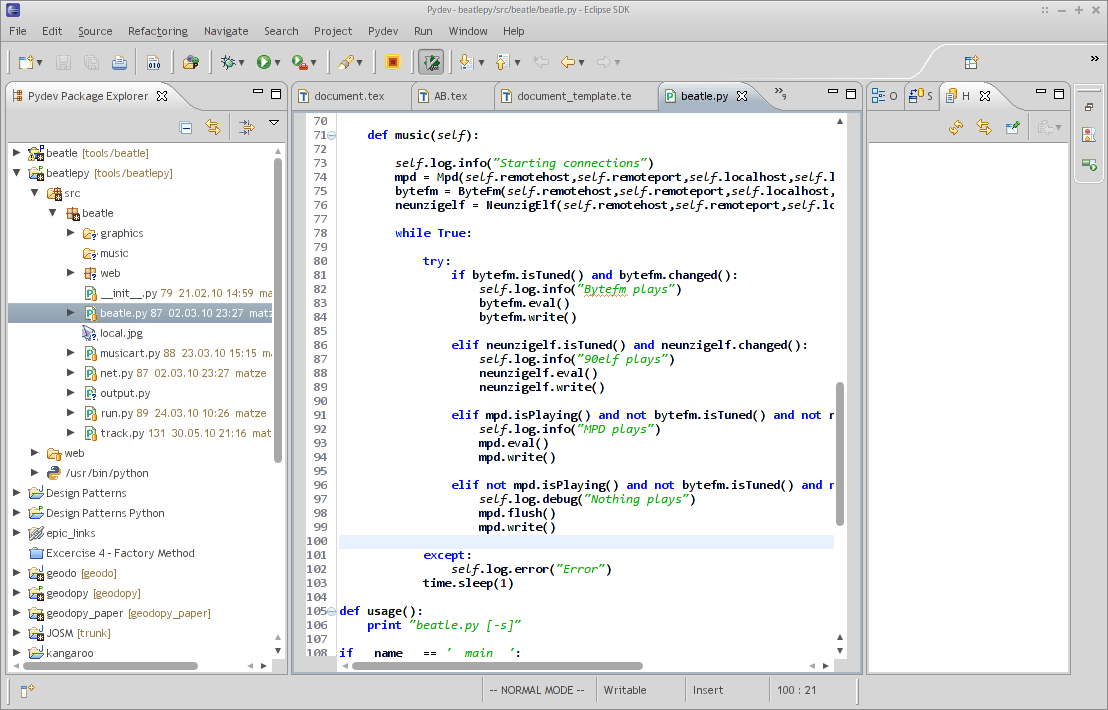The image size is (1108, 710).
Task: Run the current program using the green Run icon
Action: coord(264,61)
